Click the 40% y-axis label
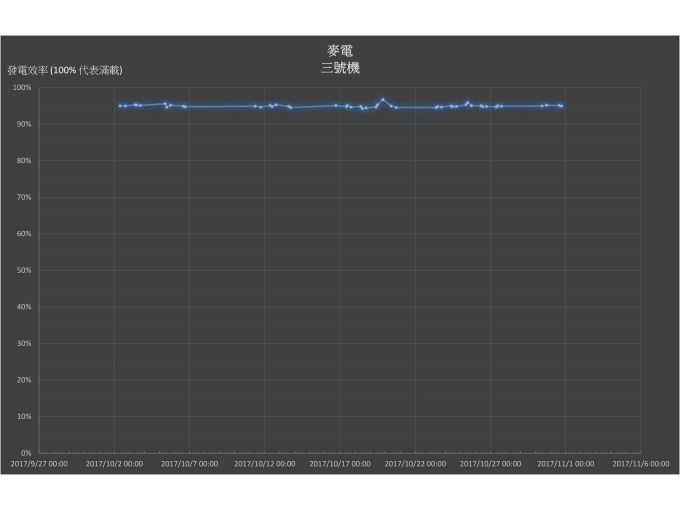 [x=24, y=307]
